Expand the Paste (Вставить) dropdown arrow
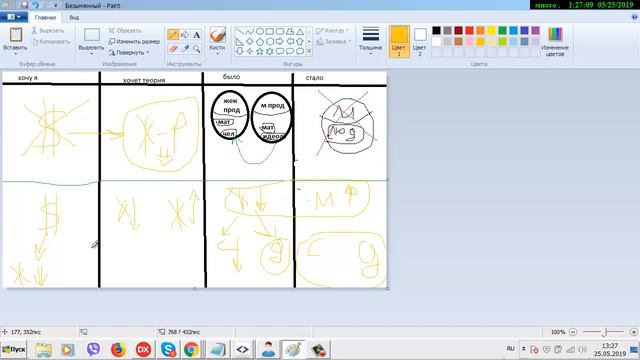Viewport: 640px width, 360px height. tap(16, 53)
